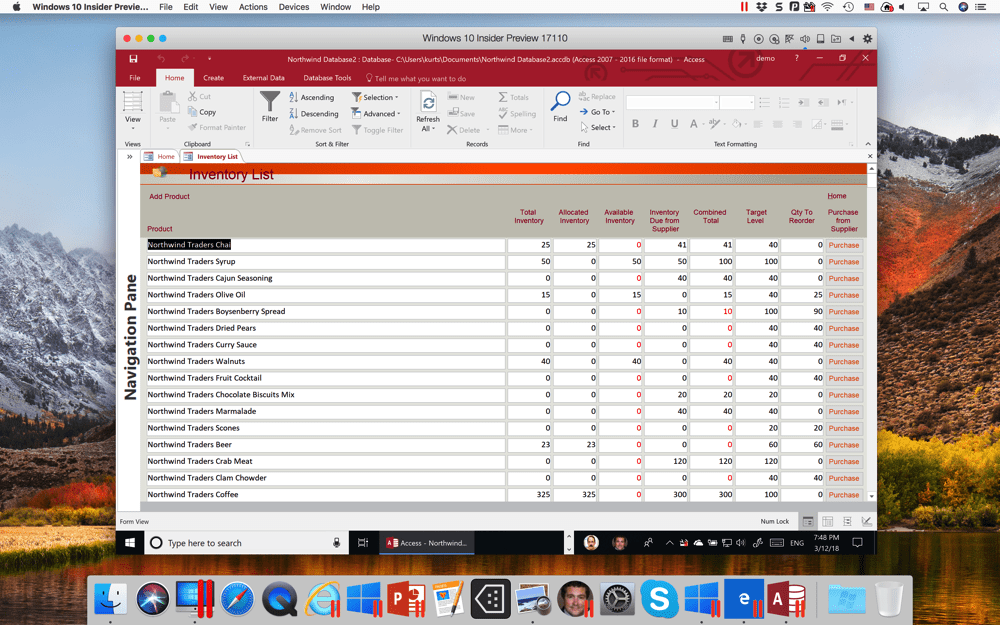Open the Find tool
This screenshot has height=625, width=1000.
(559, 104)
